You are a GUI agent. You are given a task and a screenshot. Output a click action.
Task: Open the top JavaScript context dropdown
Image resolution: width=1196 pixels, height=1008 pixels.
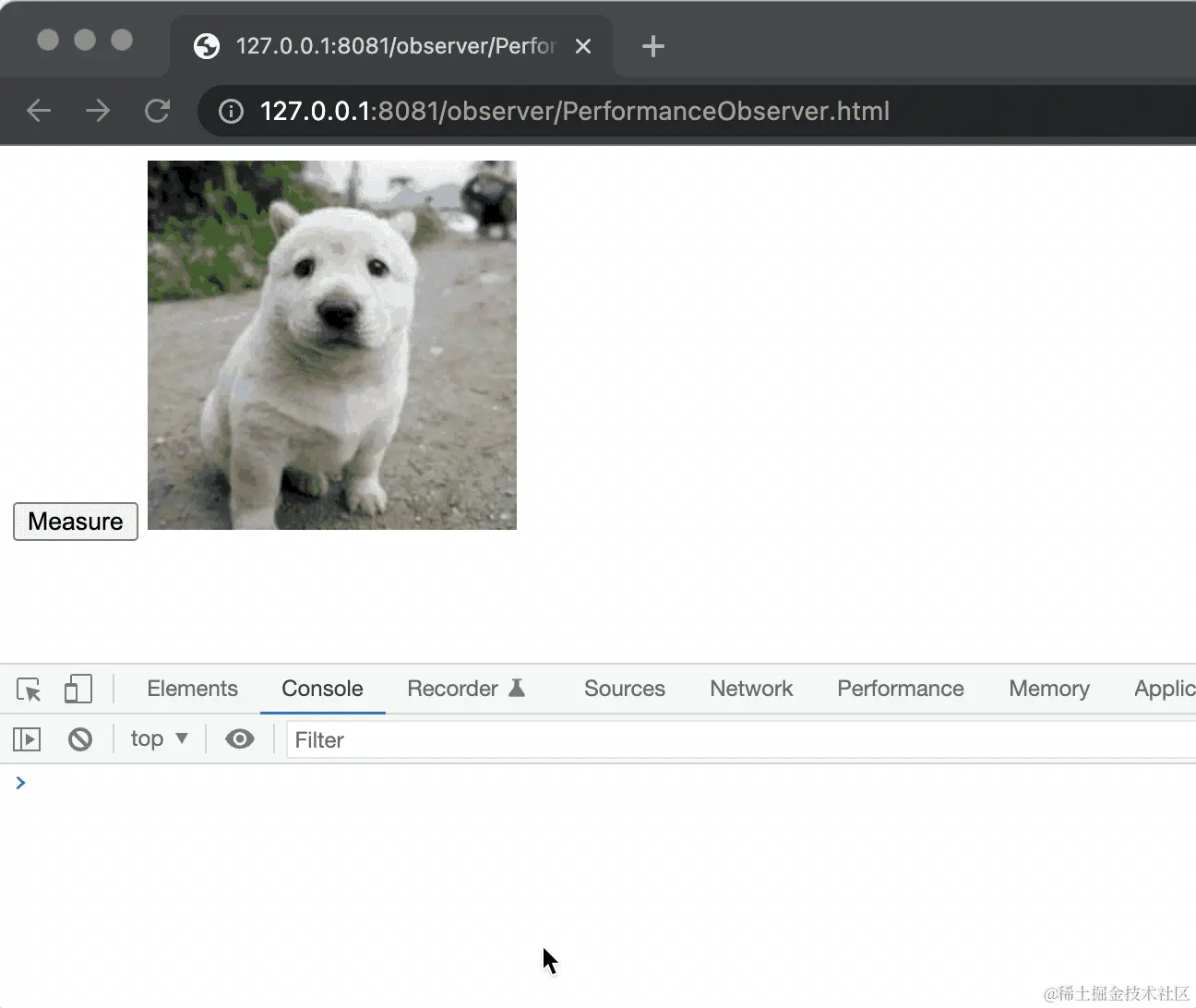click(159, 739)
